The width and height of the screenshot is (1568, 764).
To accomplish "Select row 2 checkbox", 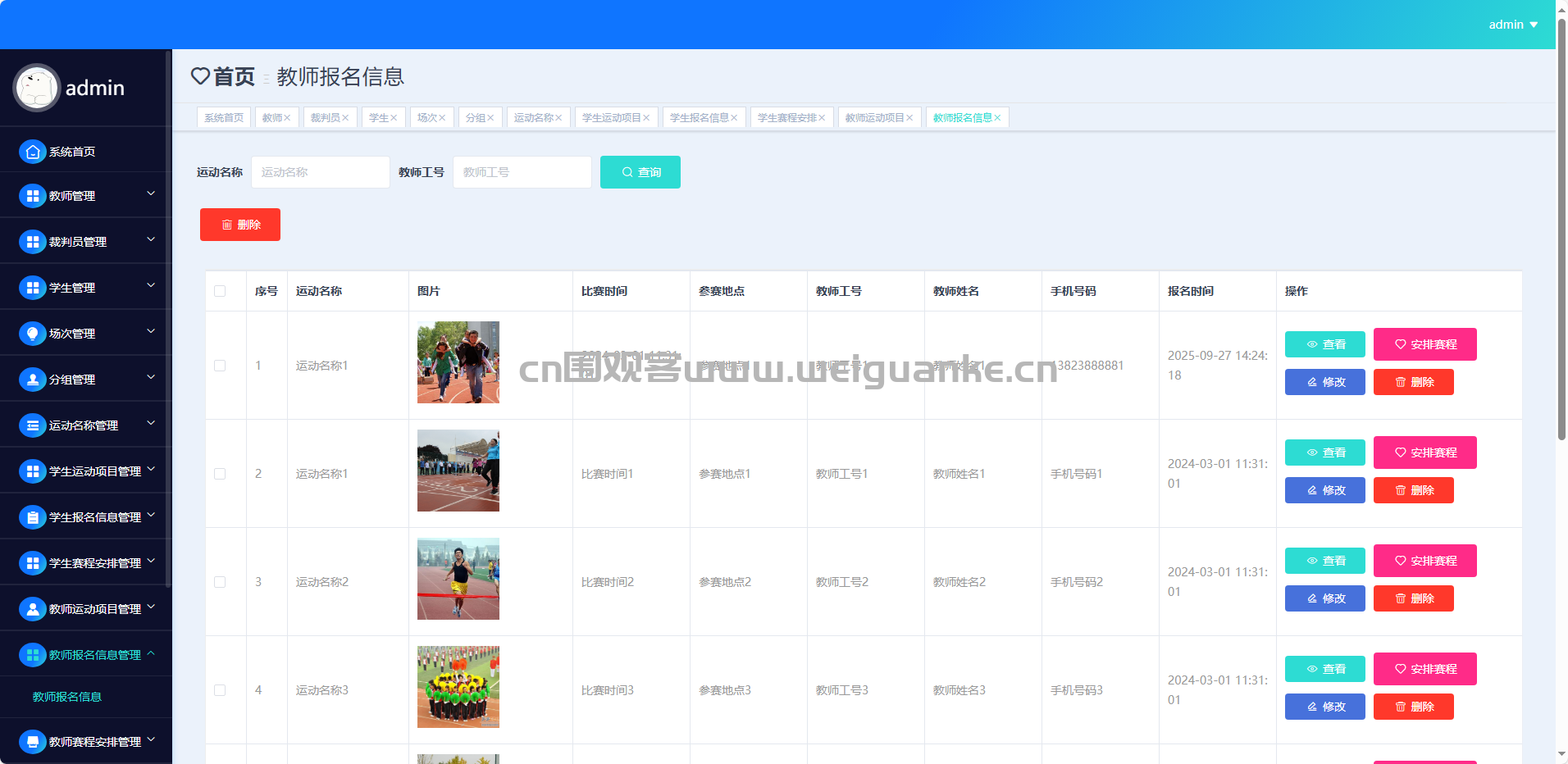I will point(220,474).
